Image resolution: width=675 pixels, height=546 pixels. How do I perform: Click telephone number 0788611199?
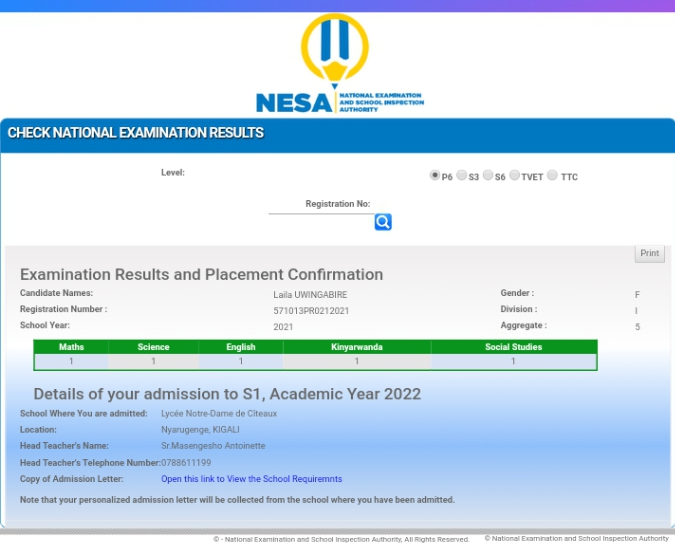tap(186, 463)
